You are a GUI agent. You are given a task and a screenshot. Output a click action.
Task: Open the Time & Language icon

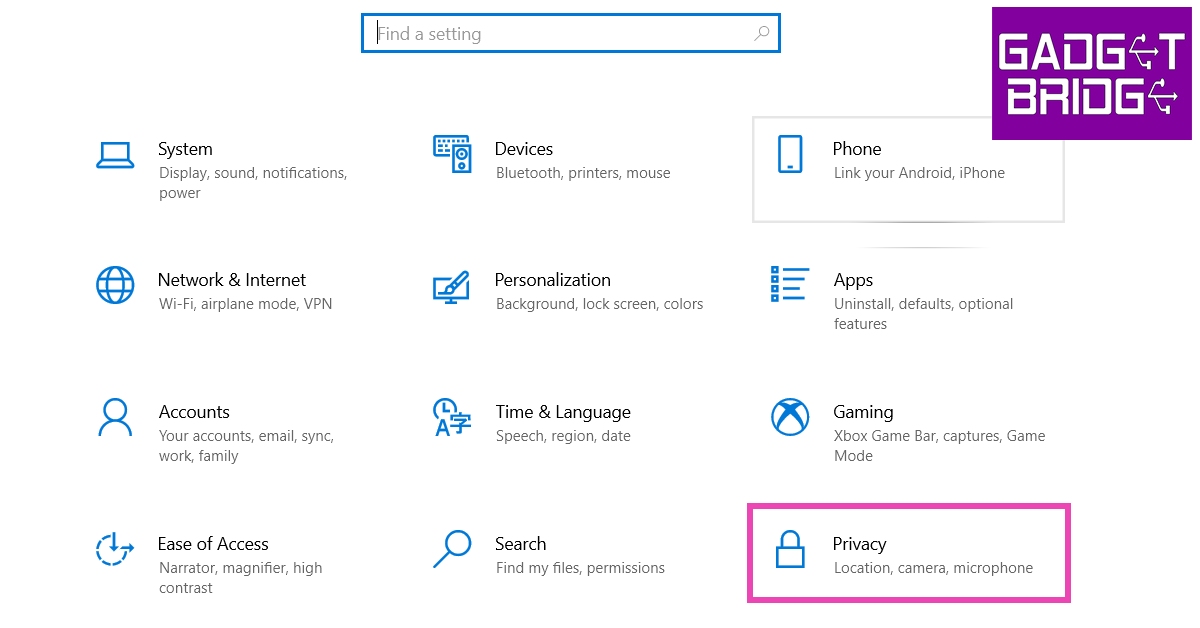(x=452, y=417)
